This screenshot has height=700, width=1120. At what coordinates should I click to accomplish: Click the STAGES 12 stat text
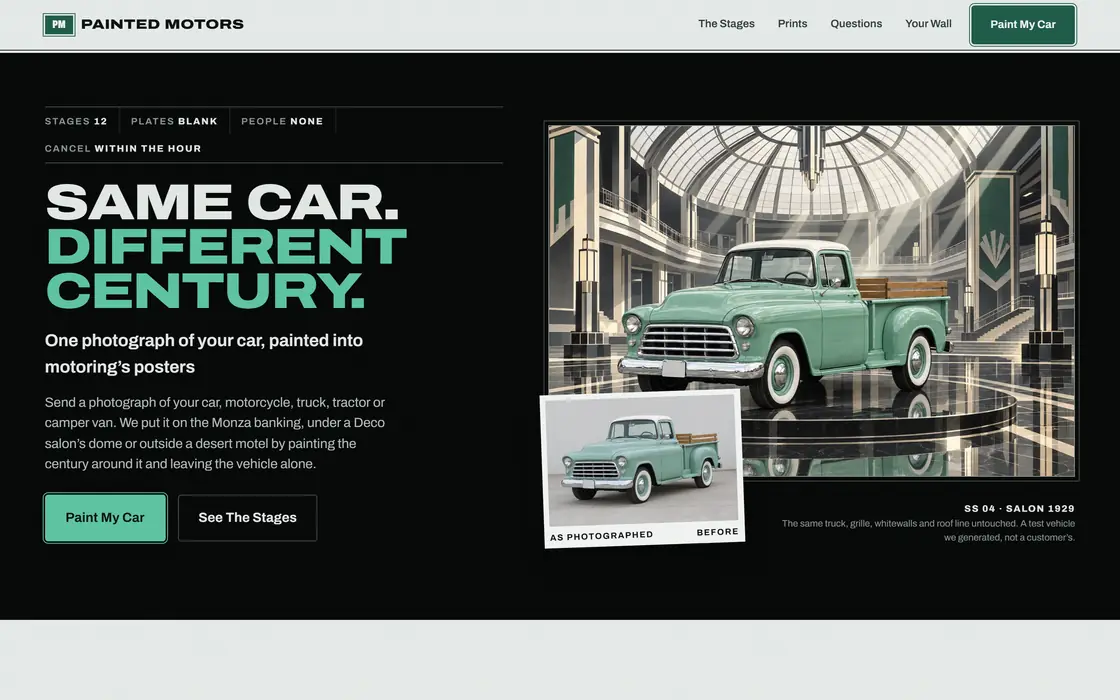point(76,121)
